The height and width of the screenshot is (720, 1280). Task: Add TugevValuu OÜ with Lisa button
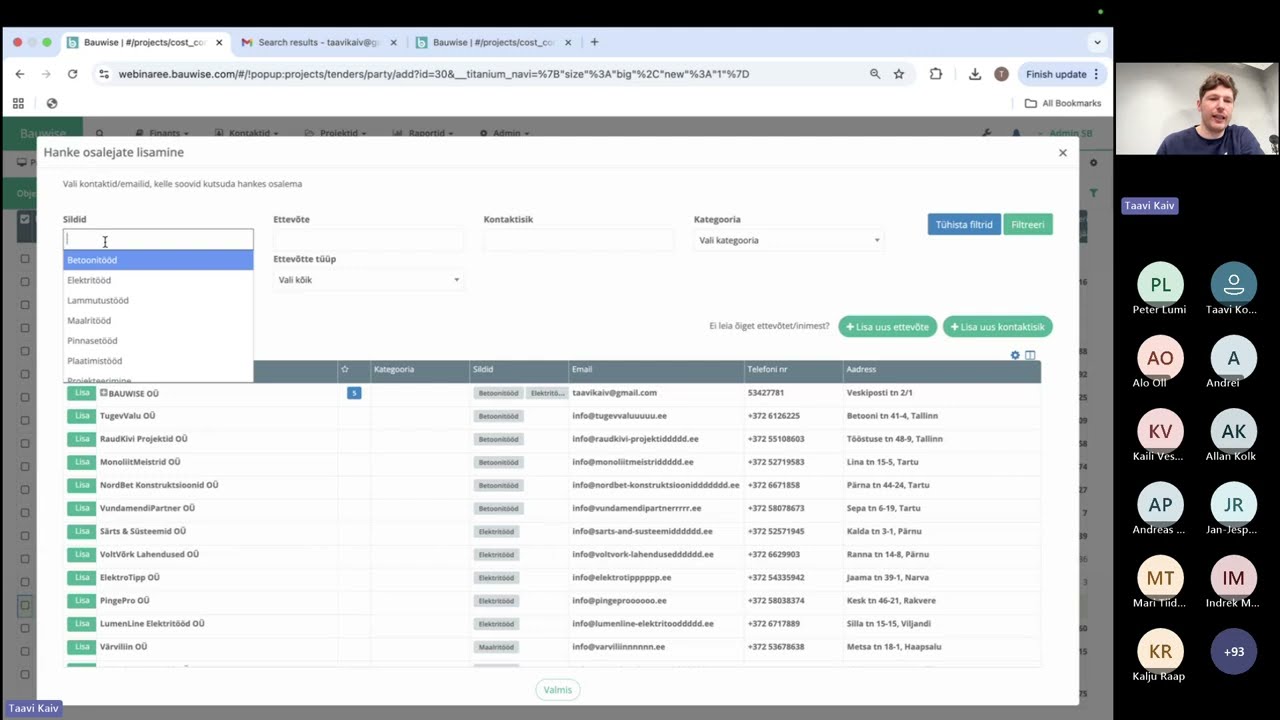pyautogui.click(x=82, y=416)
